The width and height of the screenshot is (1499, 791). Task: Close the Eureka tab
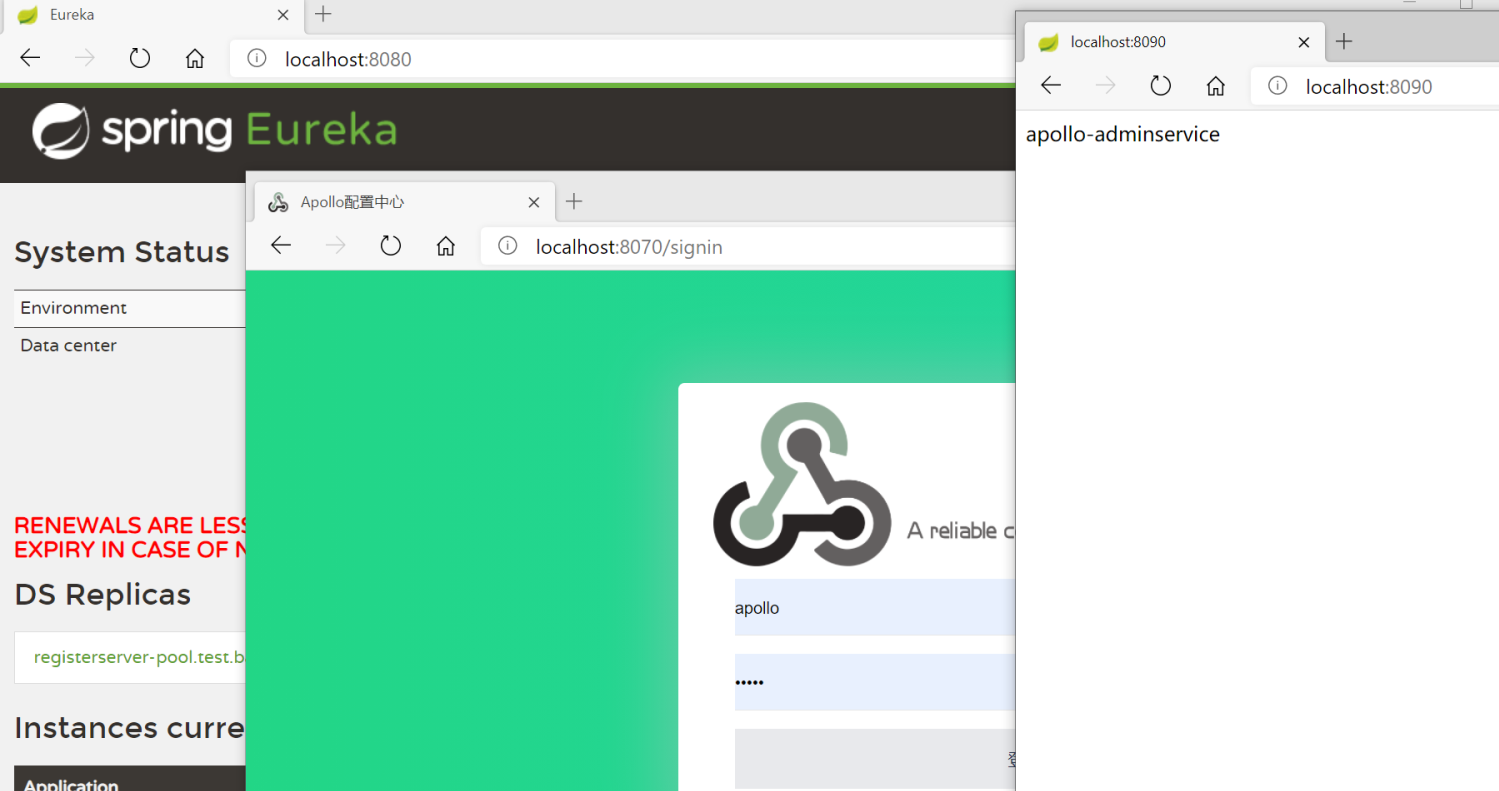[x=283, y=15]
